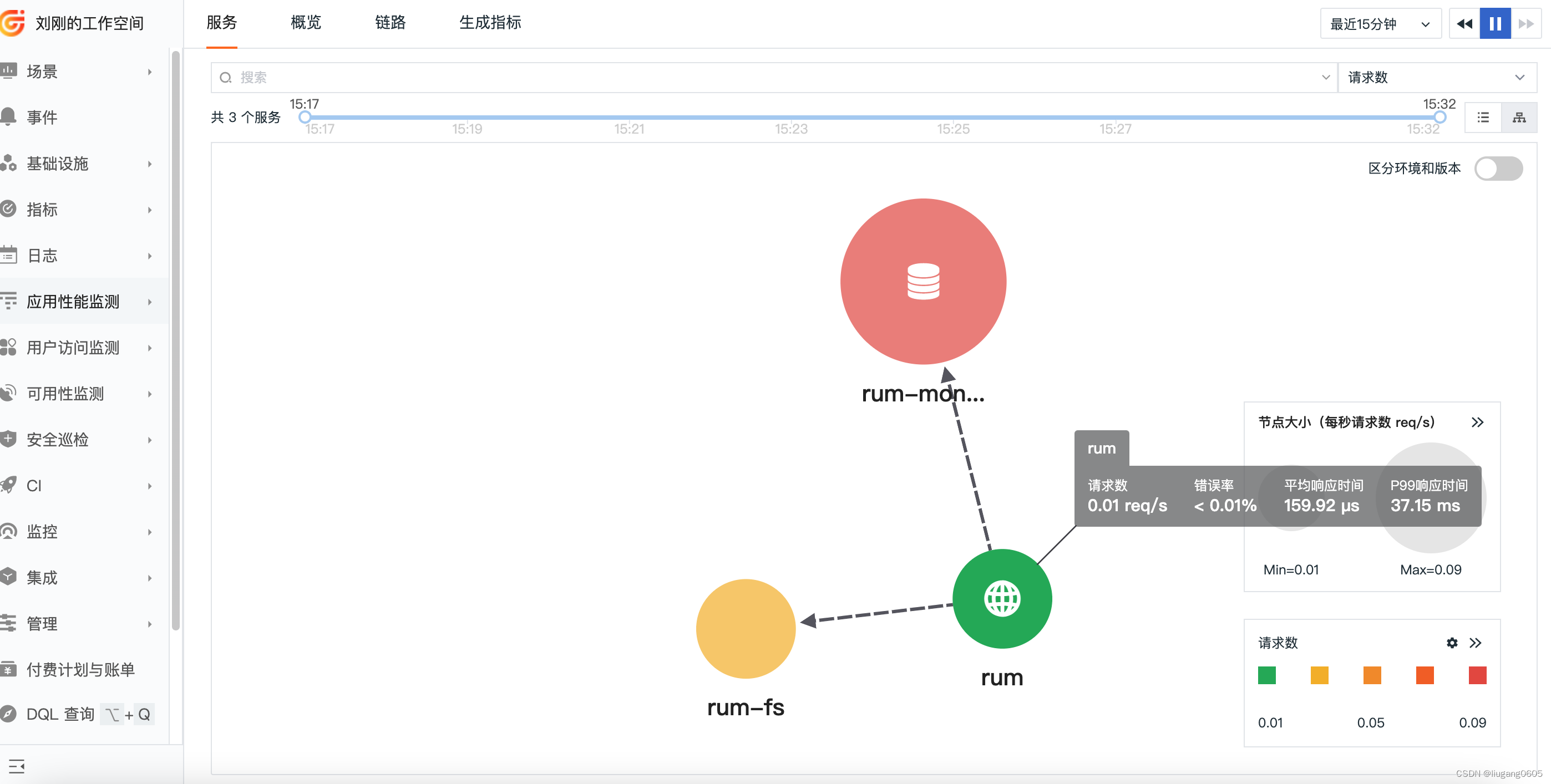Click the Max=0.09 node size circle

pyautogui.click(x=1431, y=497)
